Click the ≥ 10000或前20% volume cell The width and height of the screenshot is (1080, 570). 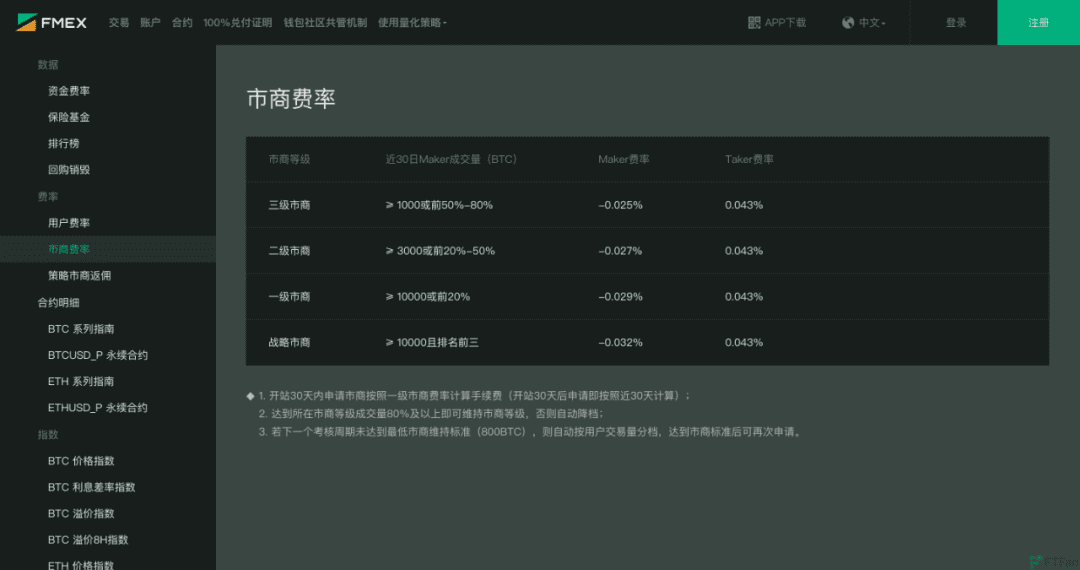click(428, 297)
